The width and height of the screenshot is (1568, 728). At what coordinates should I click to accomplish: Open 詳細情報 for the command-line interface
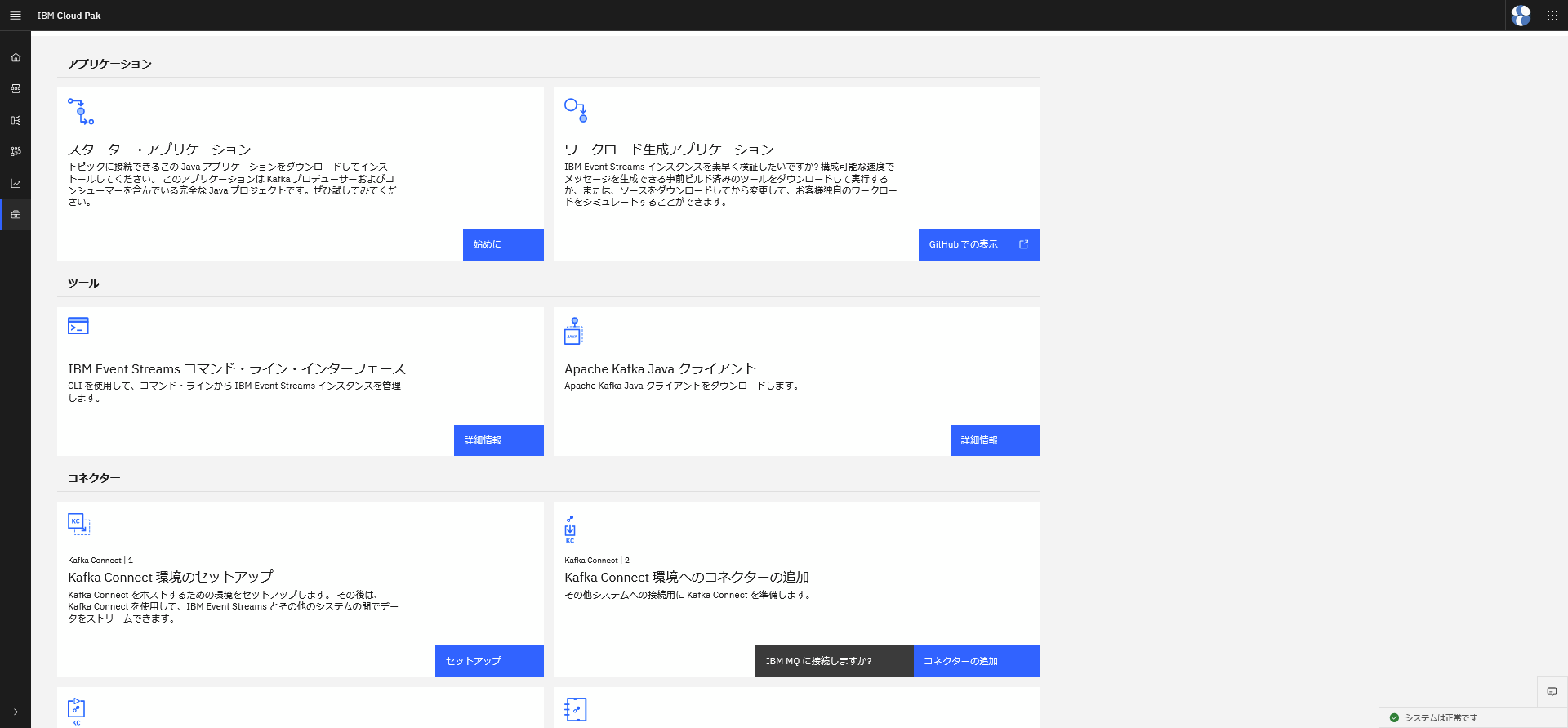(x=499, y=440)
